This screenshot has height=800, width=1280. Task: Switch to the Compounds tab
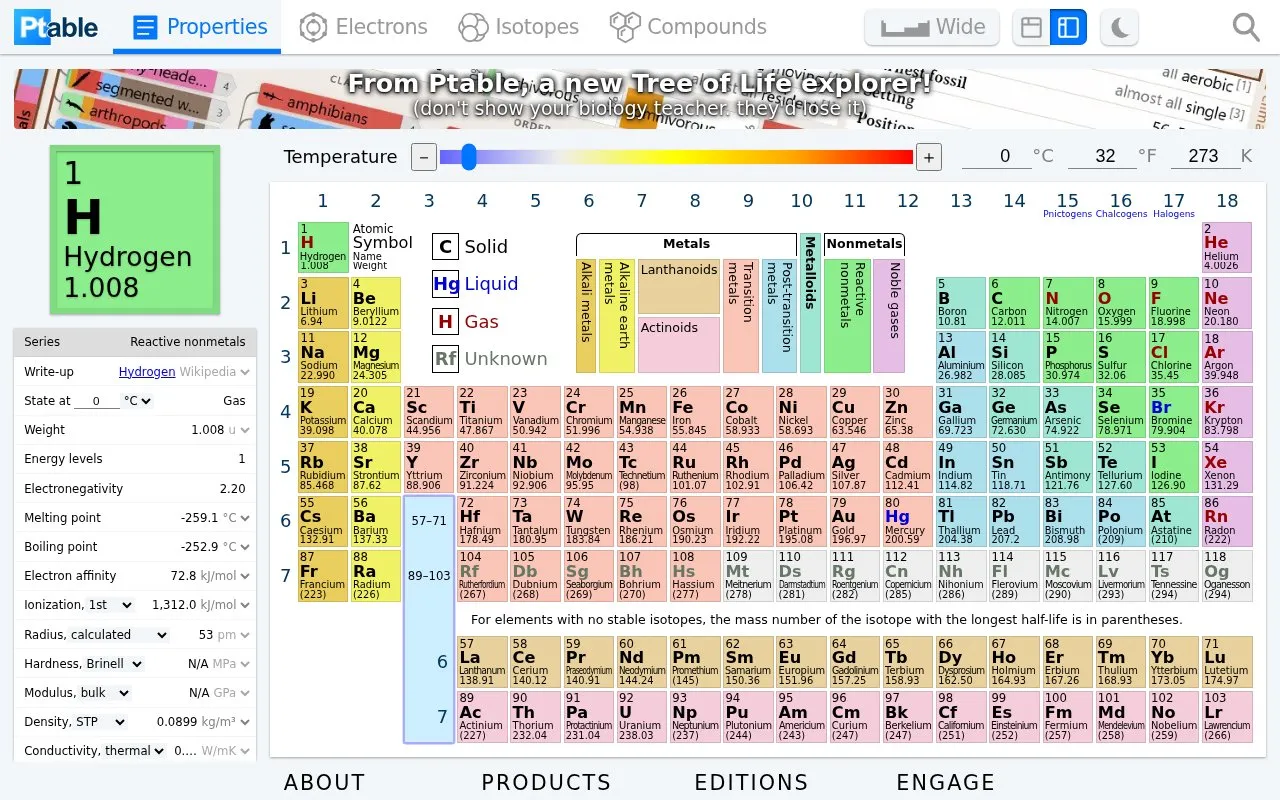click(x=688, y=27)
